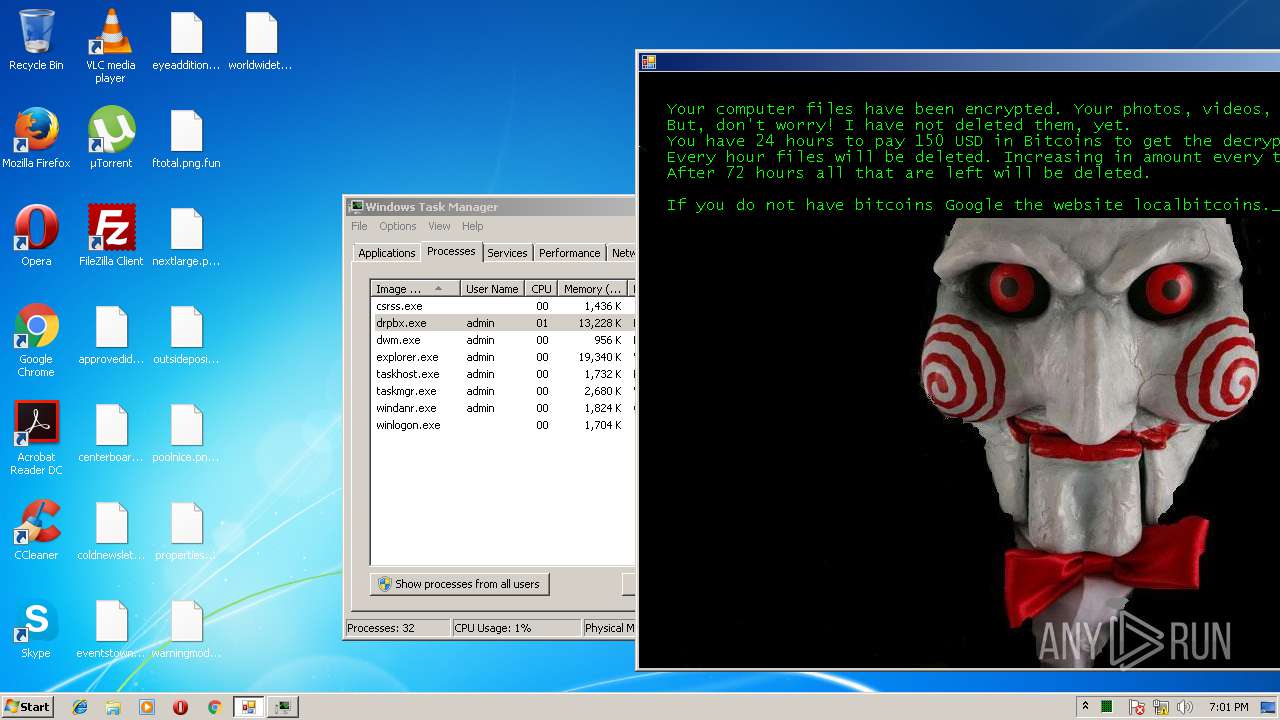Launch Skype desktop shortcut
This screenshot has height=720, width=1280.
[x=36, y=629]
